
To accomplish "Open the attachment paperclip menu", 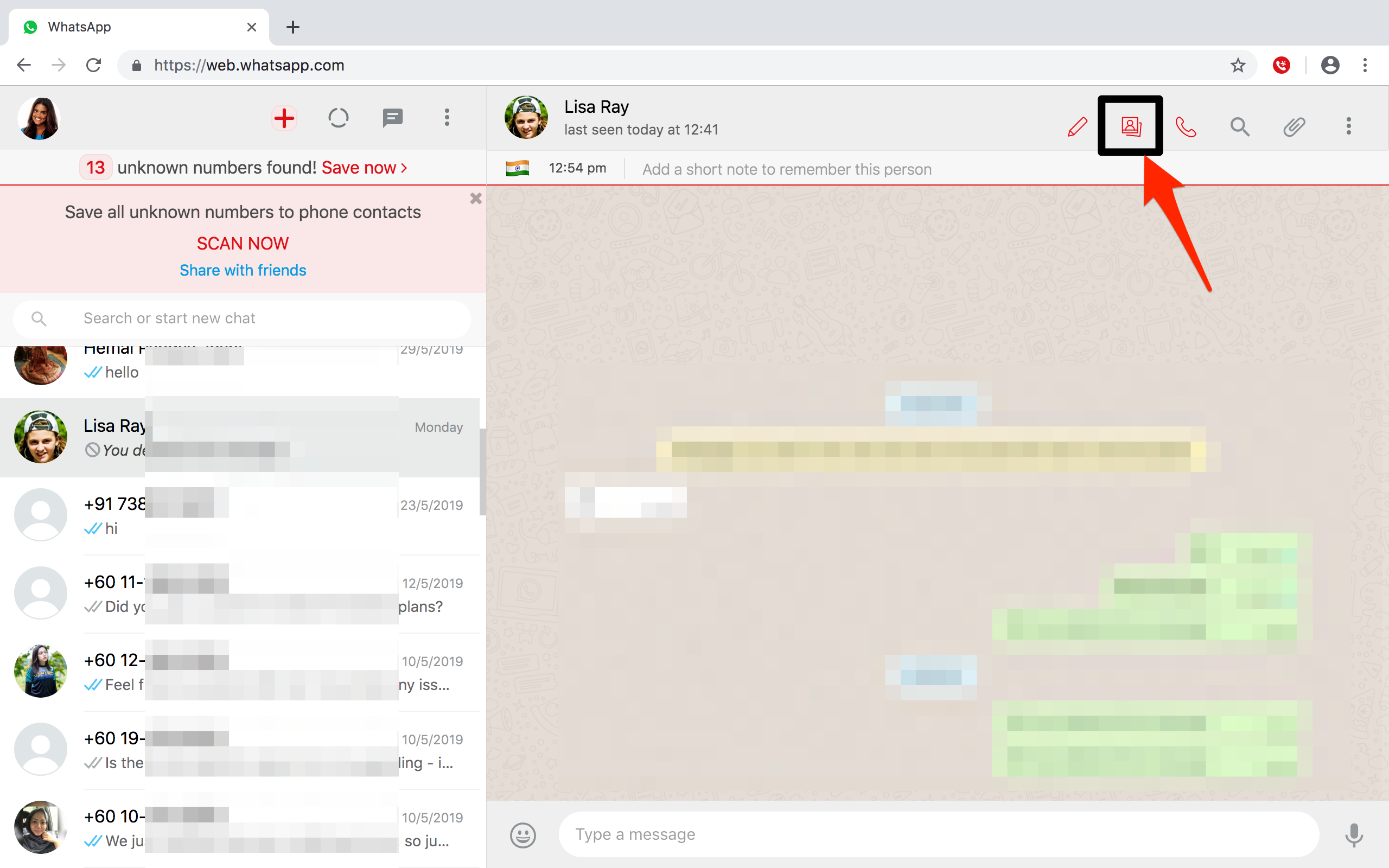I will tap(1294, 126).
